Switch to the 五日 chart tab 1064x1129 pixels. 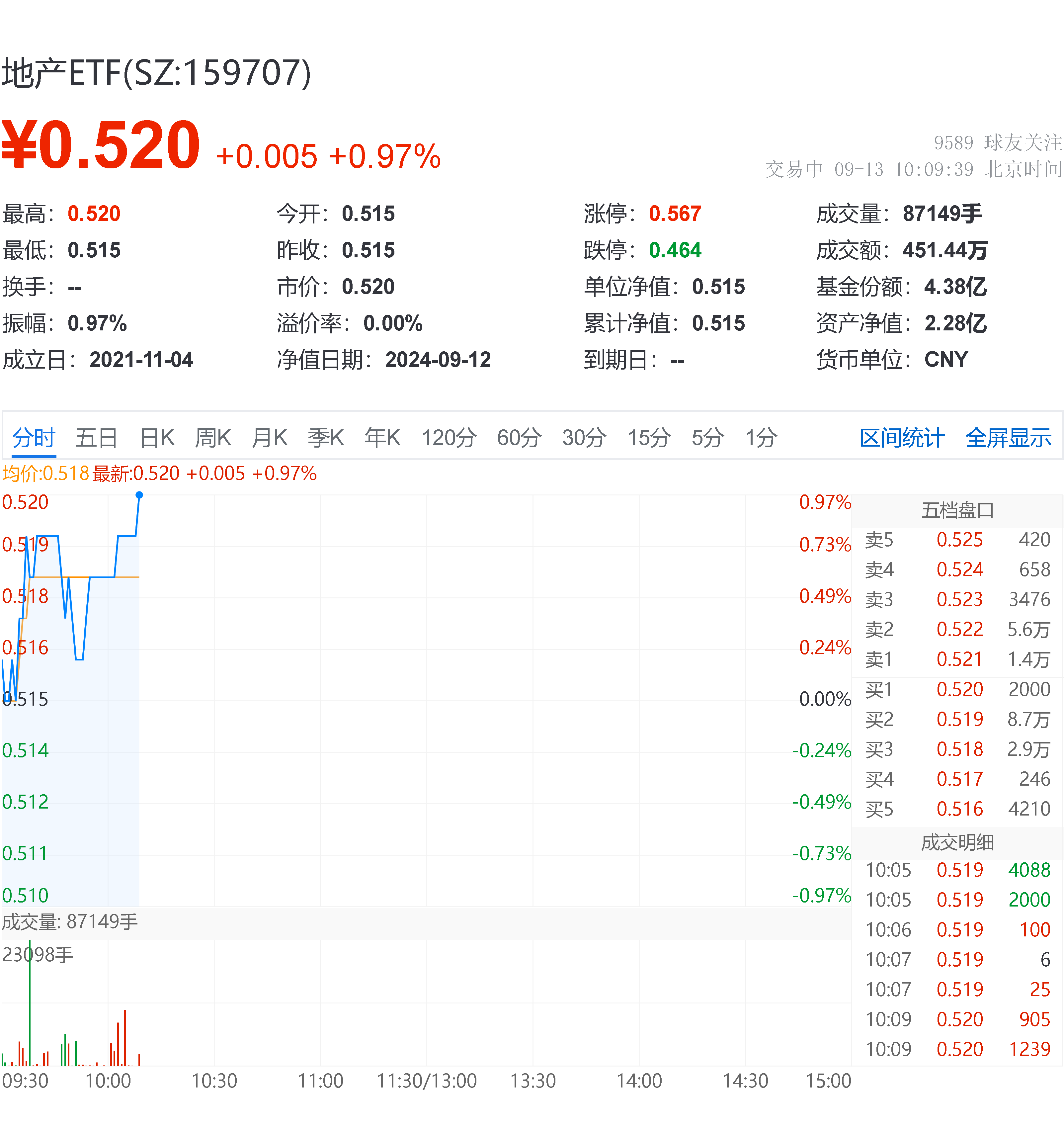[x=97, y=437]
